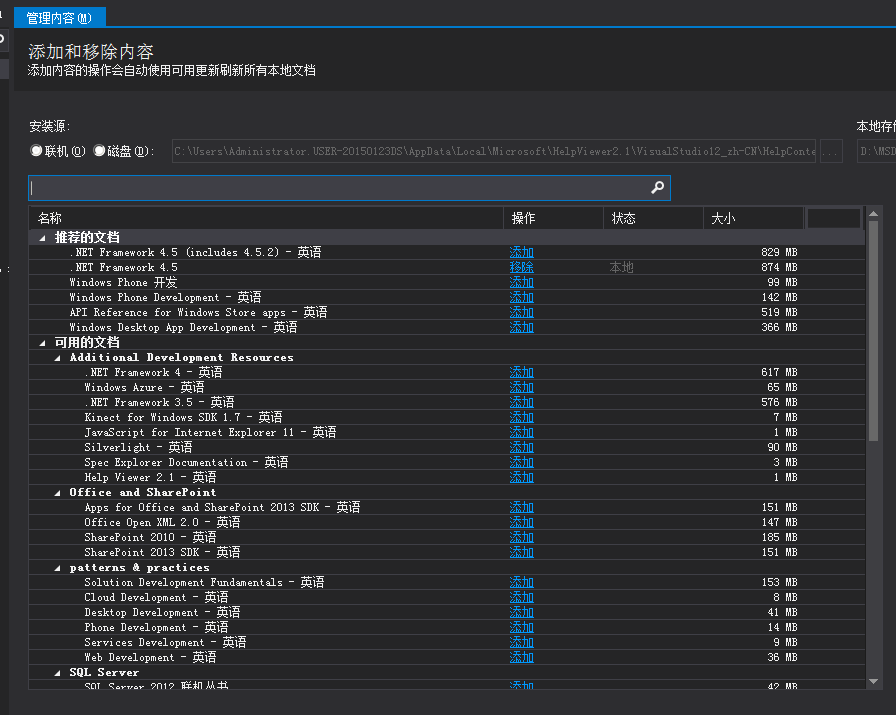896x715 pixels.
Task: Add Windows Desktop App Development docs
Action: coord(521,327)
